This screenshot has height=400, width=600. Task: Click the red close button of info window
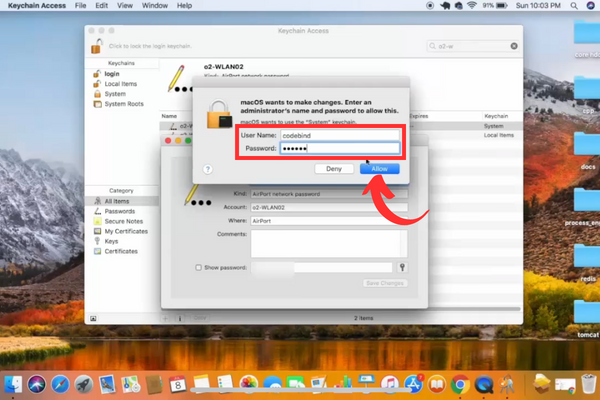pyautogui.click(x=168, y=140)
